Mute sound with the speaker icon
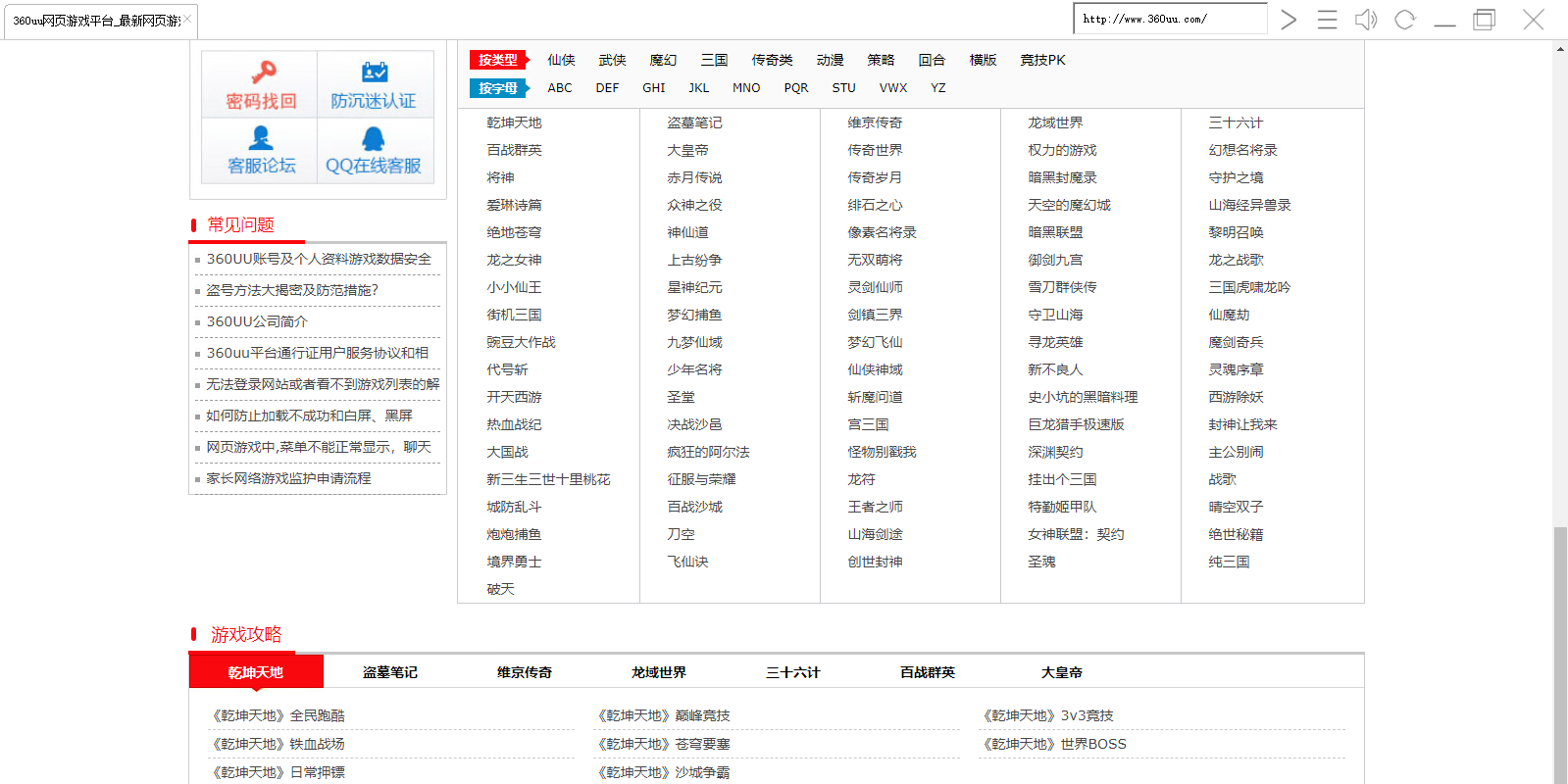This screenshot has width=1568, height=784. [x=1365, y=20]
